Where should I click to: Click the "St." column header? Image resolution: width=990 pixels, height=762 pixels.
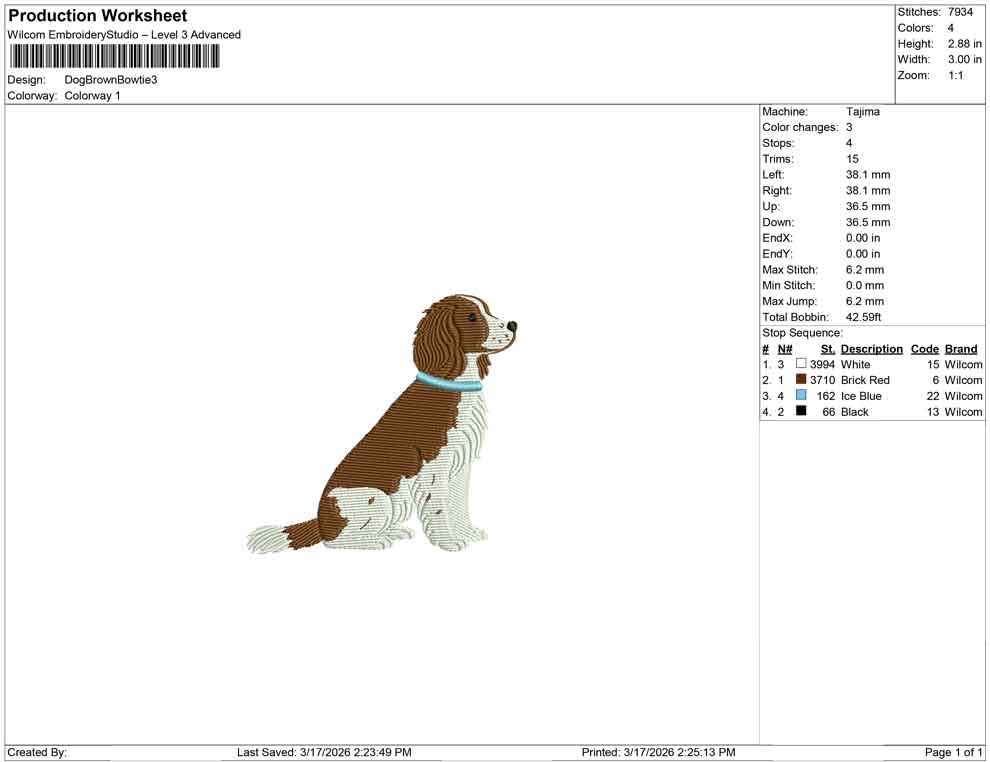827,349
